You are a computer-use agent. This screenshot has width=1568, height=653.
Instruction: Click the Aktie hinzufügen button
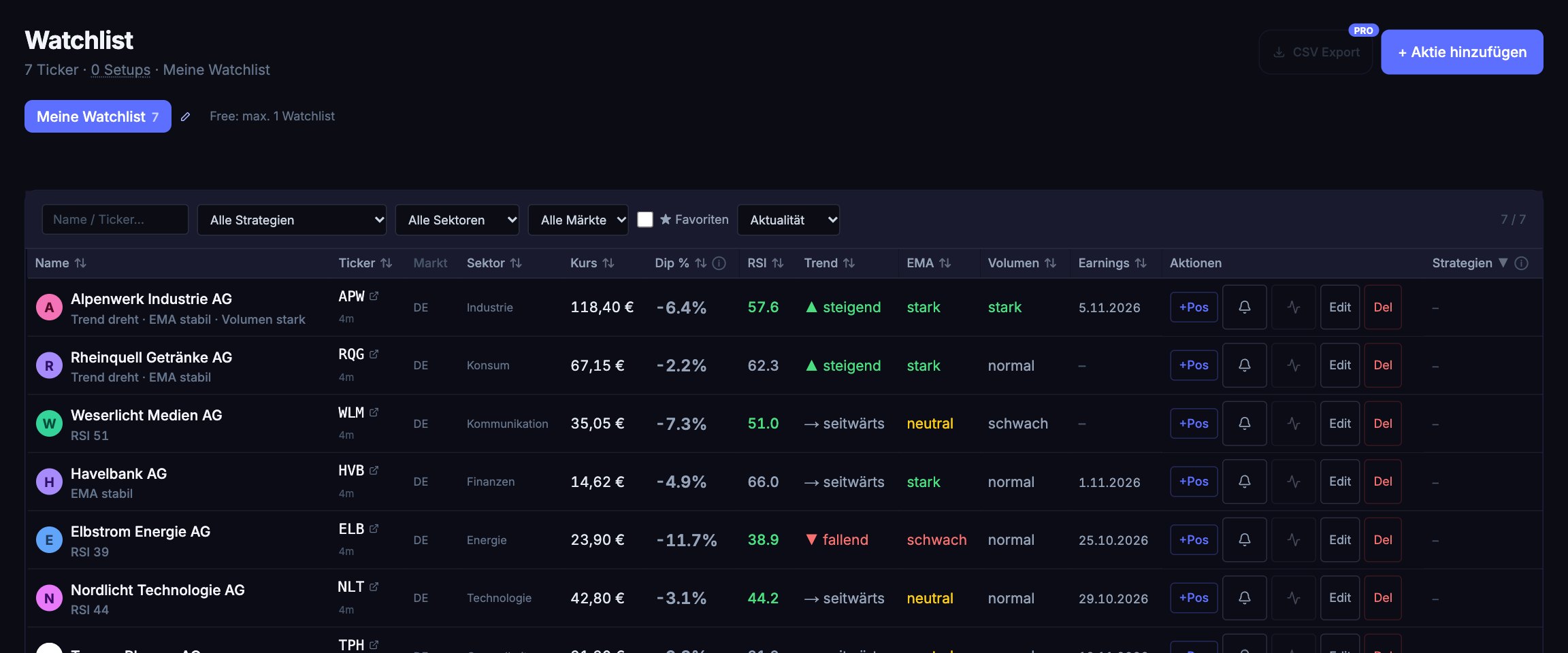pos(1462,52)
